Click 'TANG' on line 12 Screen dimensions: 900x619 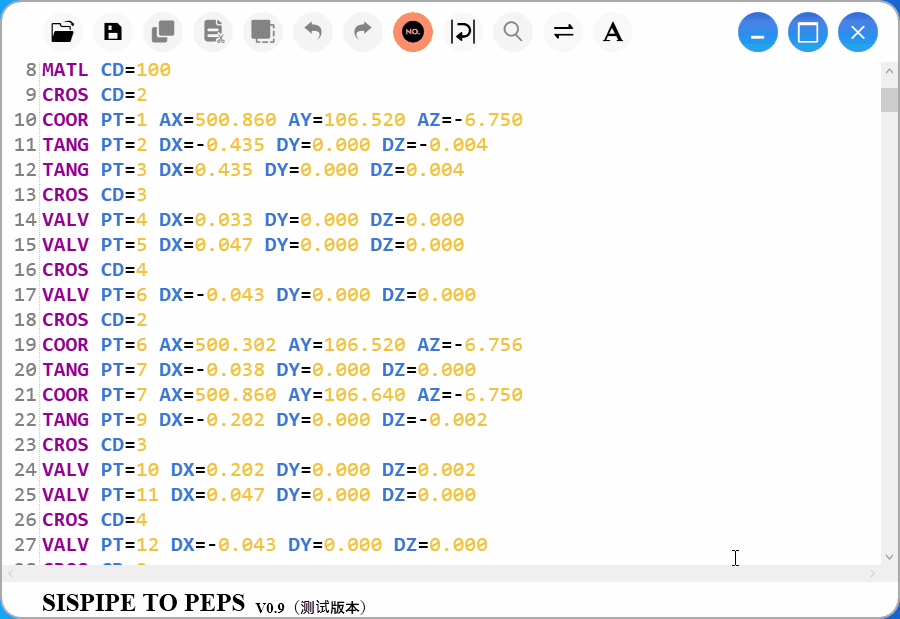coord(65,170)
